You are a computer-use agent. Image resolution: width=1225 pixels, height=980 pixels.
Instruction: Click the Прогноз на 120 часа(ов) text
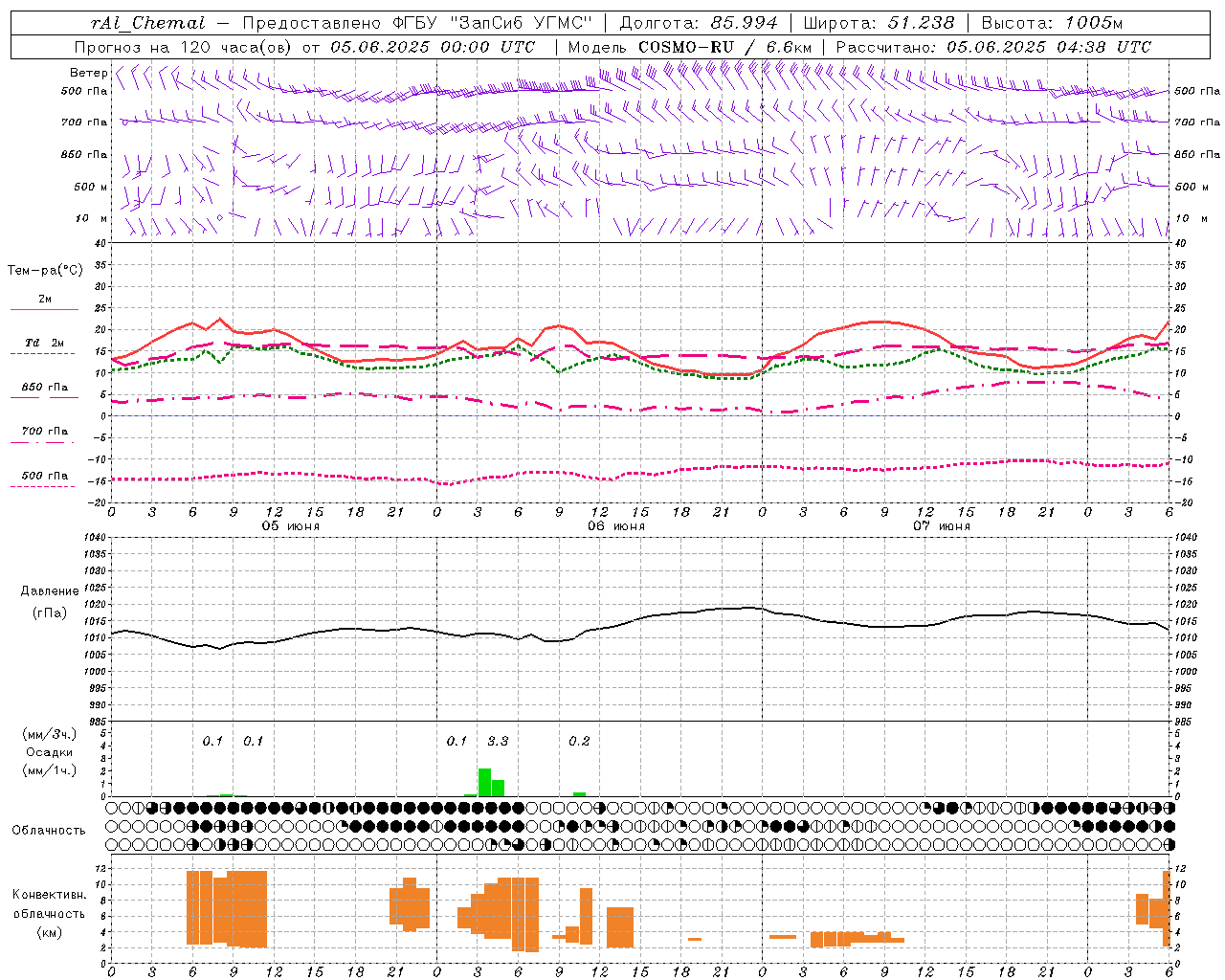[184, 47]
